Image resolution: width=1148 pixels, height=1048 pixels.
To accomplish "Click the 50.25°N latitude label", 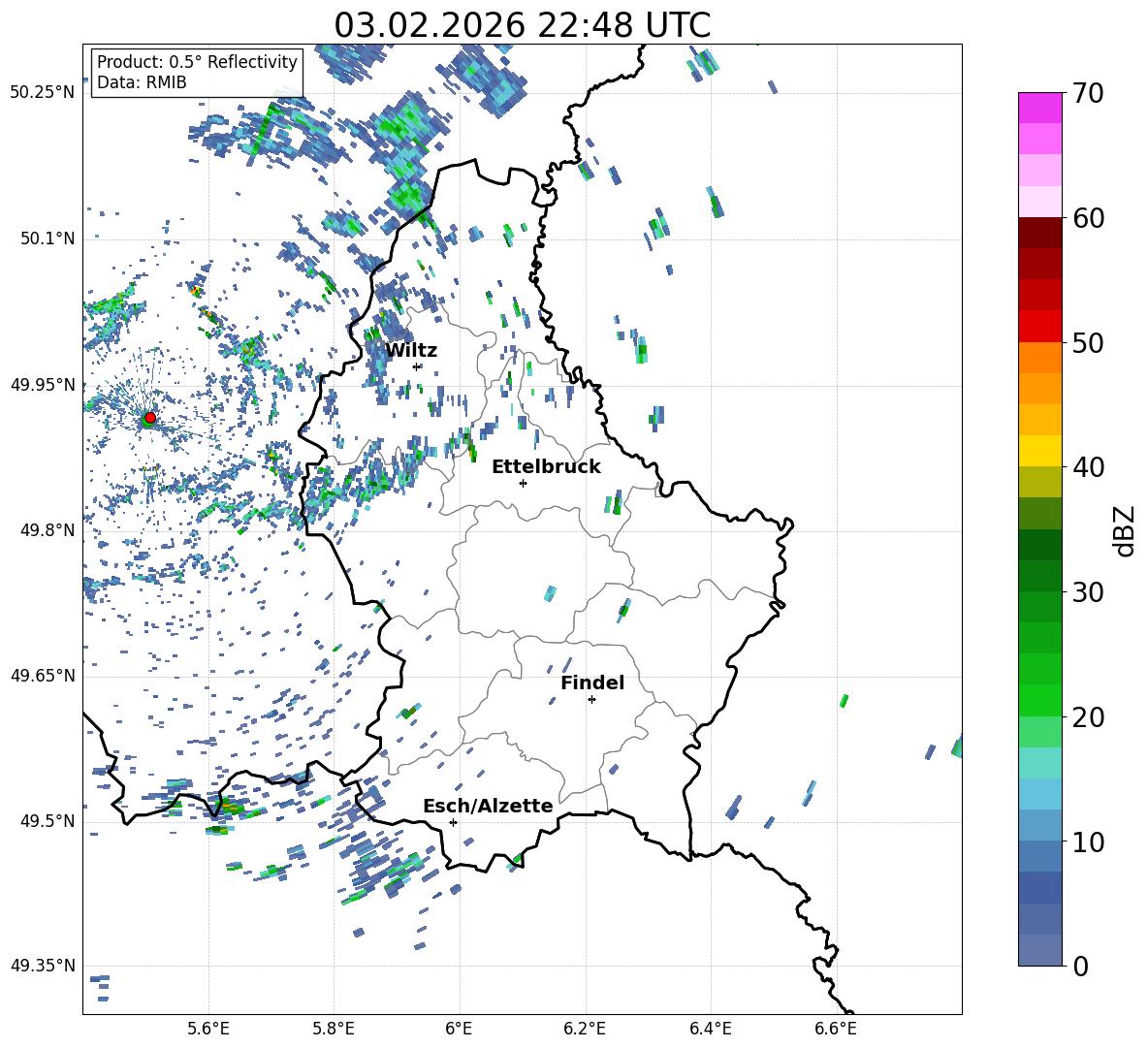I will 43,93.
